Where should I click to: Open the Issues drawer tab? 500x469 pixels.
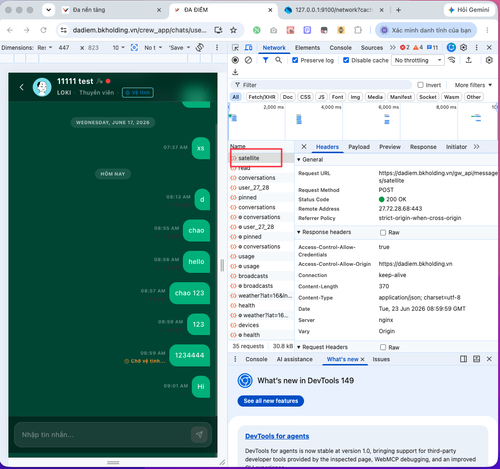click(x=381, y=359)
